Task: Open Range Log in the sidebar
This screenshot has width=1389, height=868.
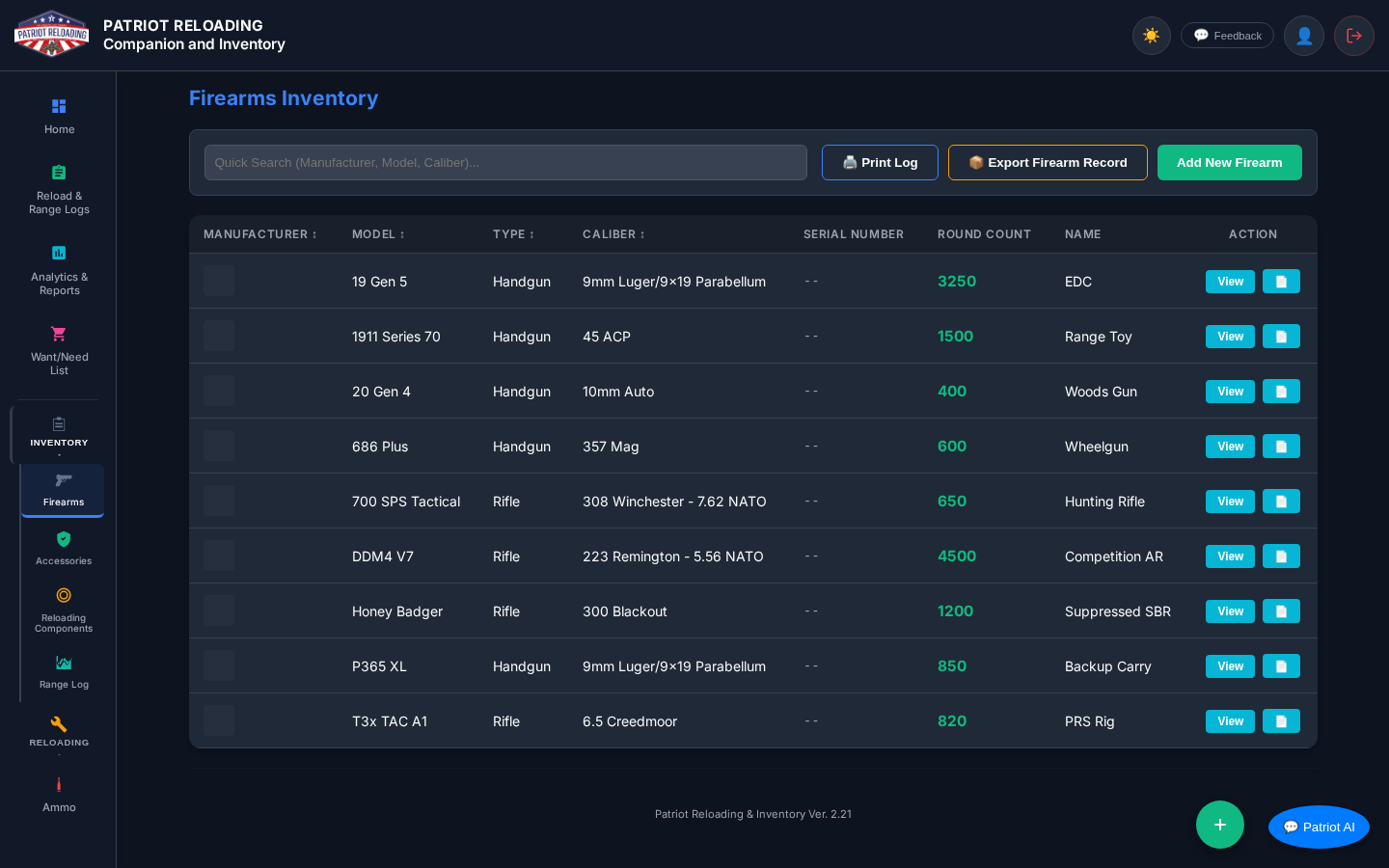Action: point(64,671)
